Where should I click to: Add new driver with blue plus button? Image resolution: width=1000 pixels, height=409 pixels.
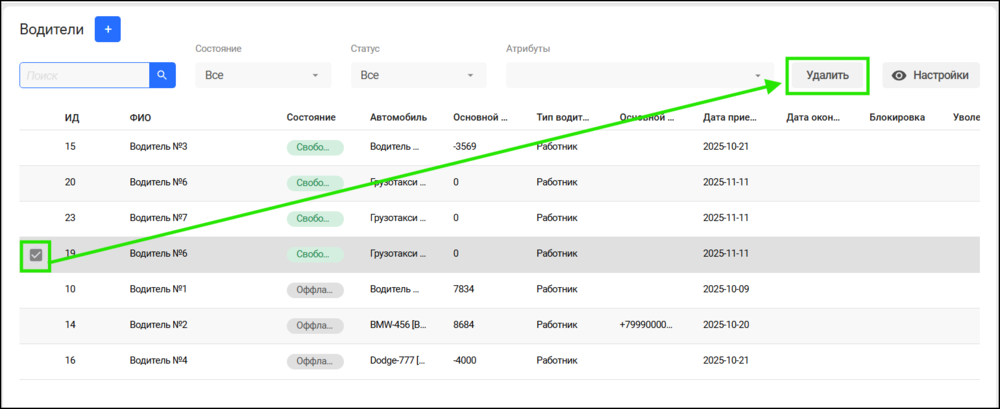pyautogui.click(x=108, y=29)
